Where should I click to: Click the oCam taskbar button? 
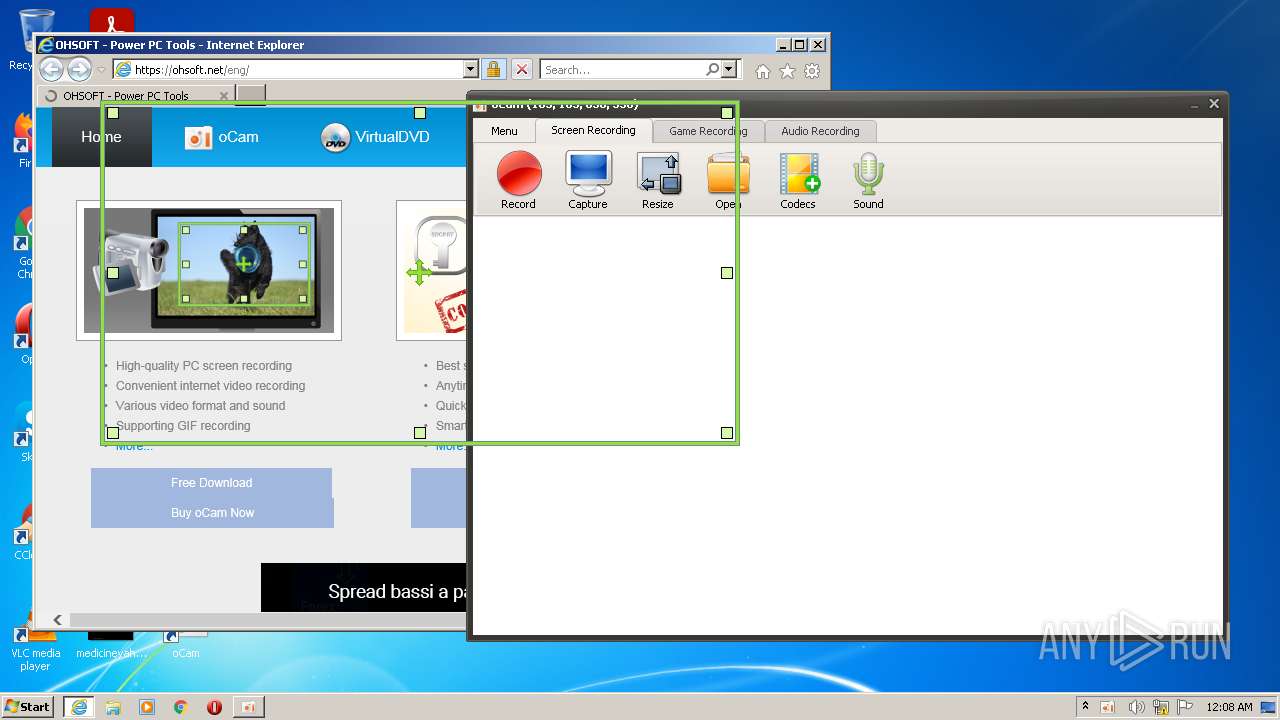pos(248,707)
